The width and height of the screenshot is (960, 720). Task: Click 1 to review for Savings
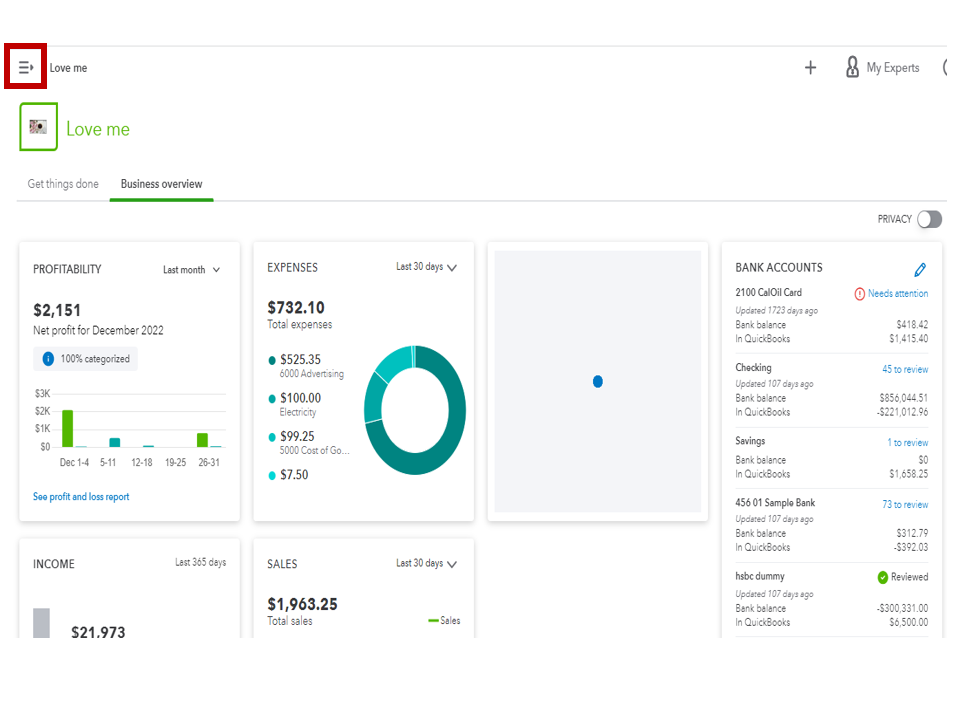point(907,442)
